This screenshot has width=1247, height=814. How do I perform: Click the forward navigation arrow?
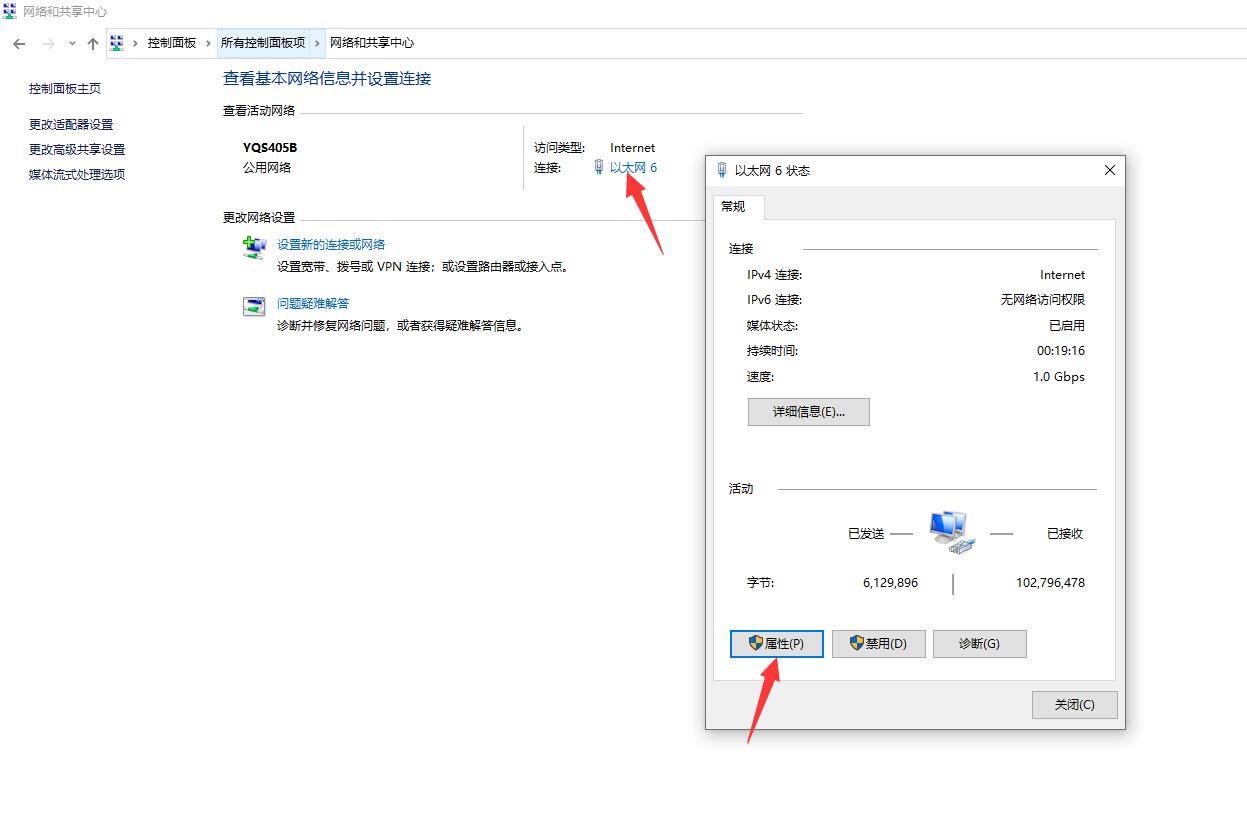pyautogui.click(x=48, y=43)
